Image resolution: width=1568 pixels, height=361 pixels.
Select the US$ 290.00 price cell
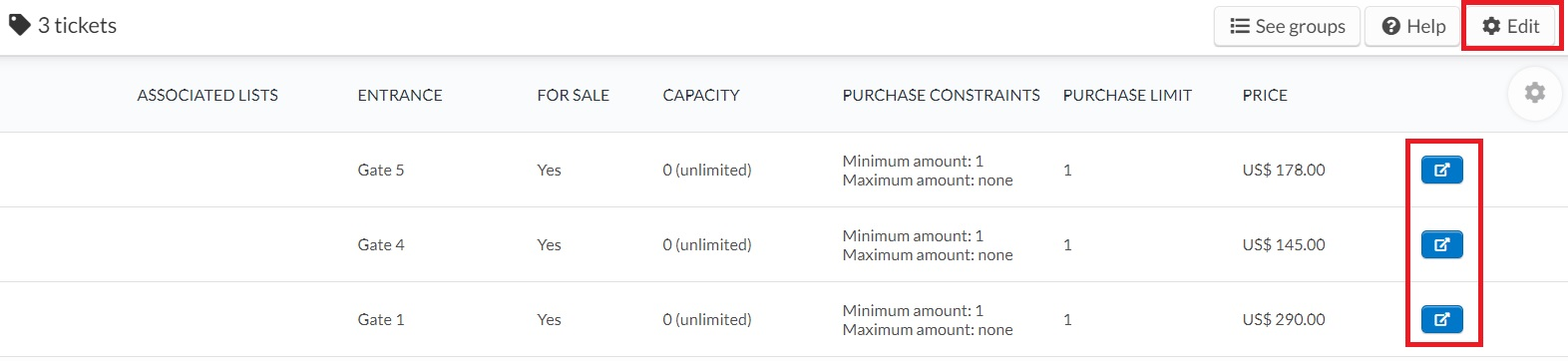tap(1284, 319)
